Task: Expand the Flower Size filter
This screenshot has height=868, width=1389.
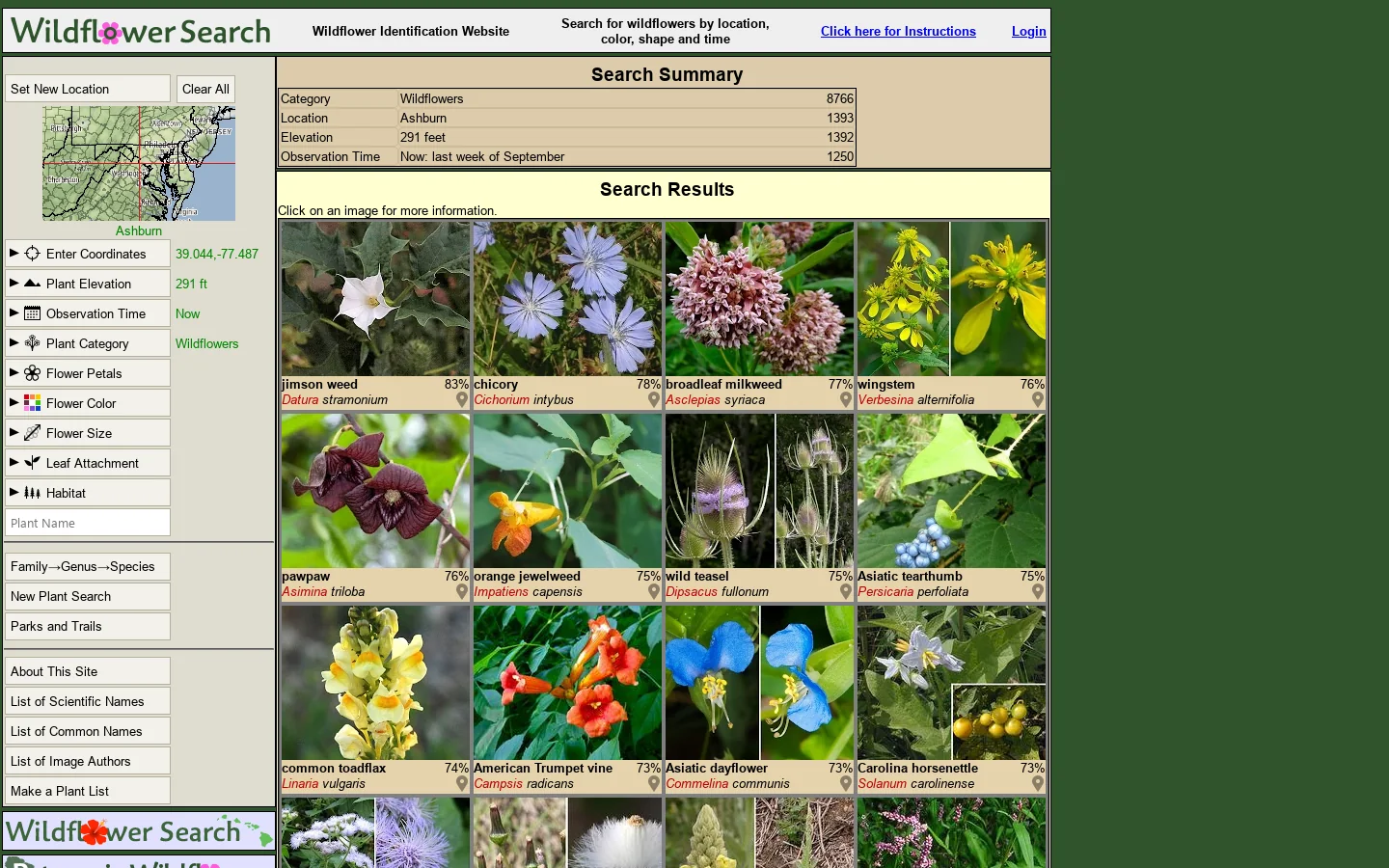Action: [88, 433]
